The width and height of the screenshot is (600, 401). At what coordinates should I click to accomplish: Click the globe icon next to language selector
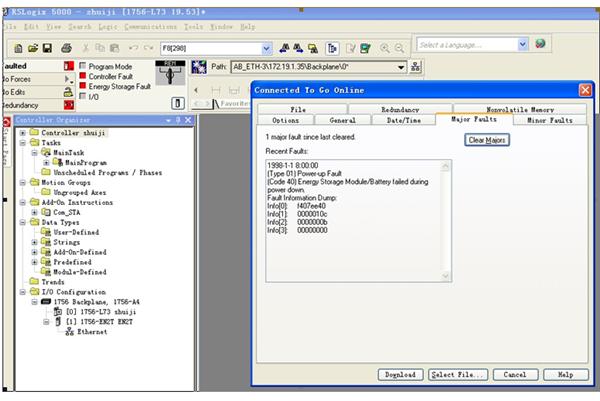tap(541, 44)
